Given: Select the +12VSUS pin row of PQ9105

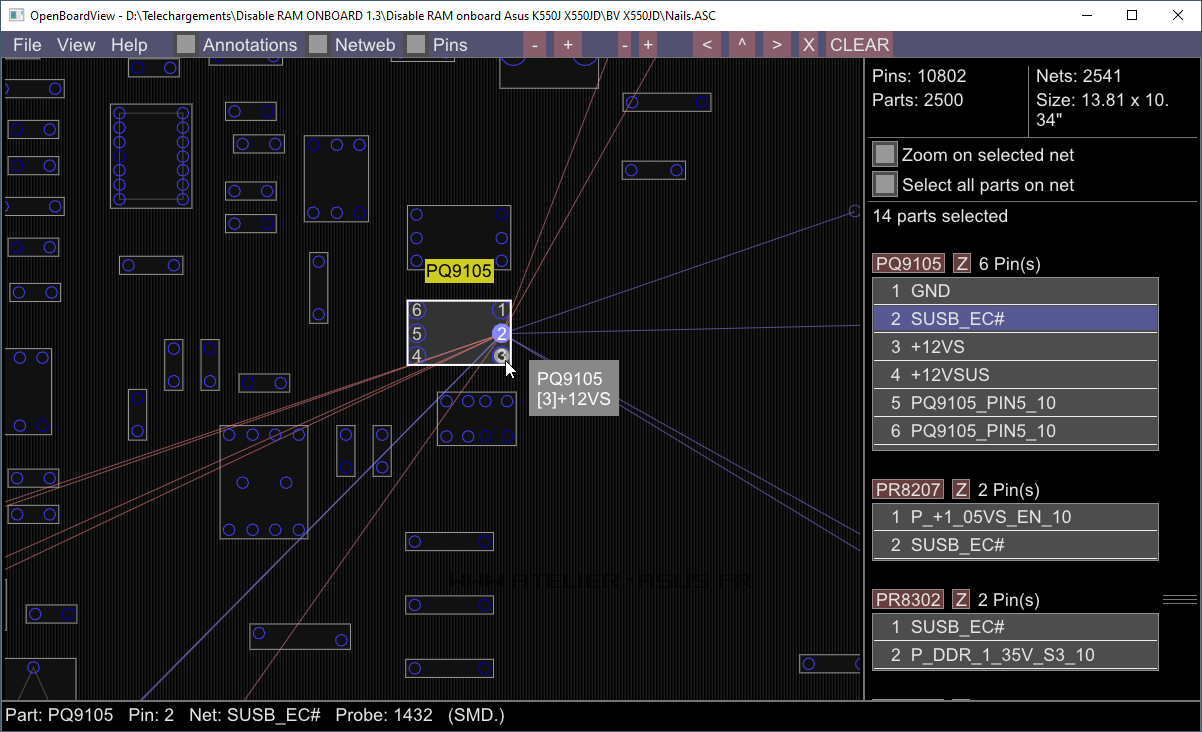Looking at the screenshot, I should click(1015, 375).
